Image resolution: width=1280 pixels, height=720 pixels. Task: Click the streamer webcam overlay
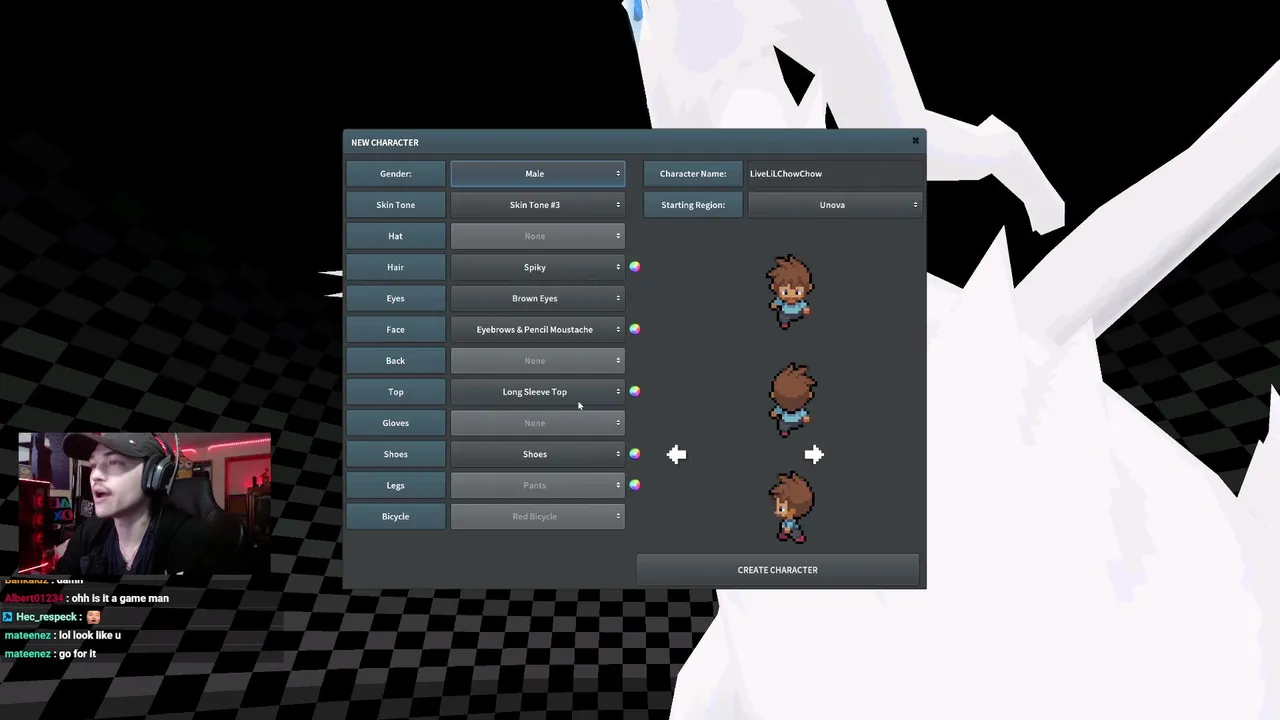[144, 505]
